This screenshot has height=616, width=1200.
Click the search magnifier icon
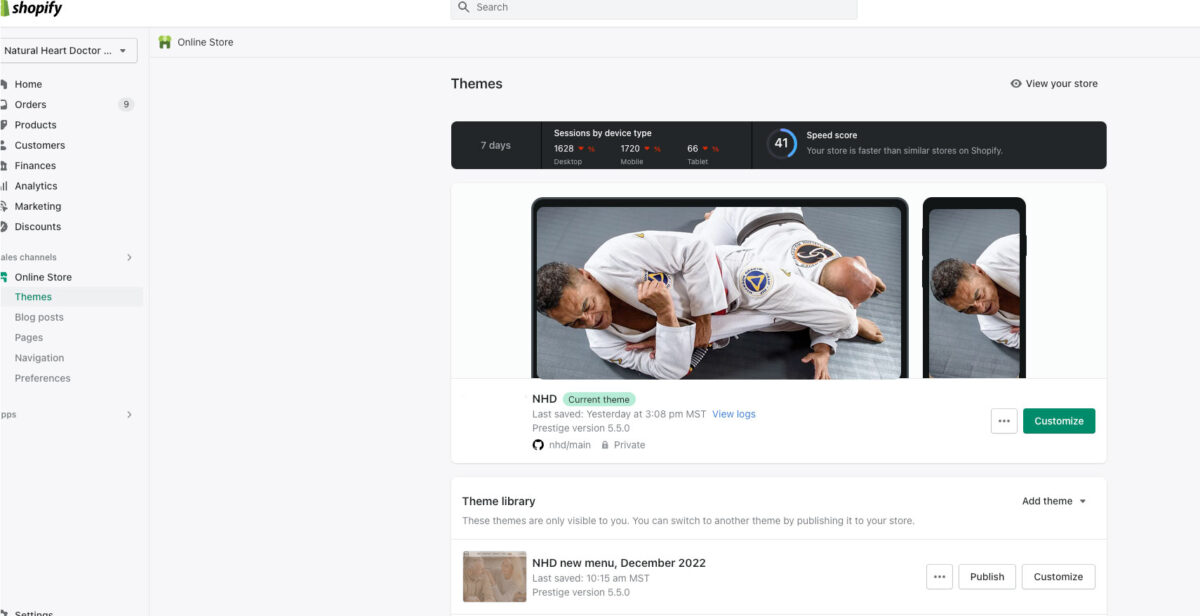pos(464,7)
